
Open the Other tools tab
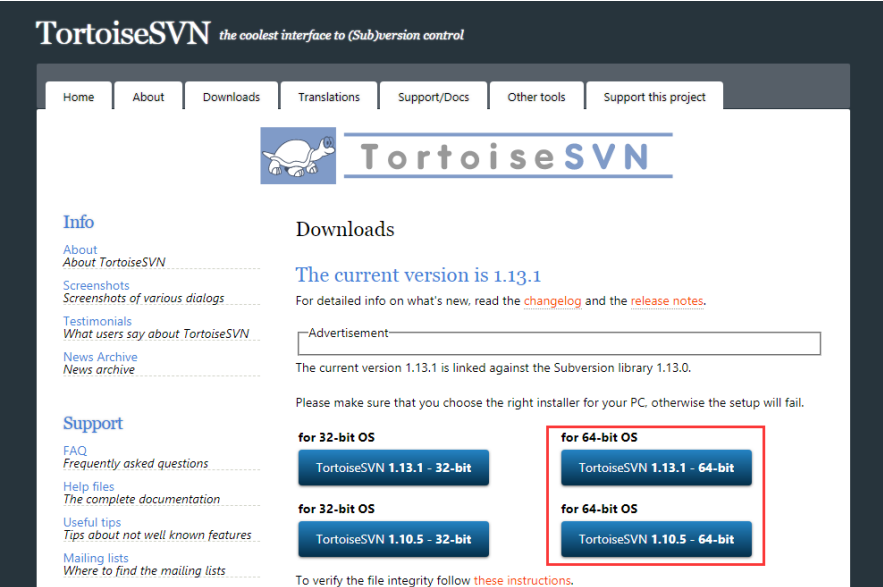pyautogui.click(x=536, y=97)
